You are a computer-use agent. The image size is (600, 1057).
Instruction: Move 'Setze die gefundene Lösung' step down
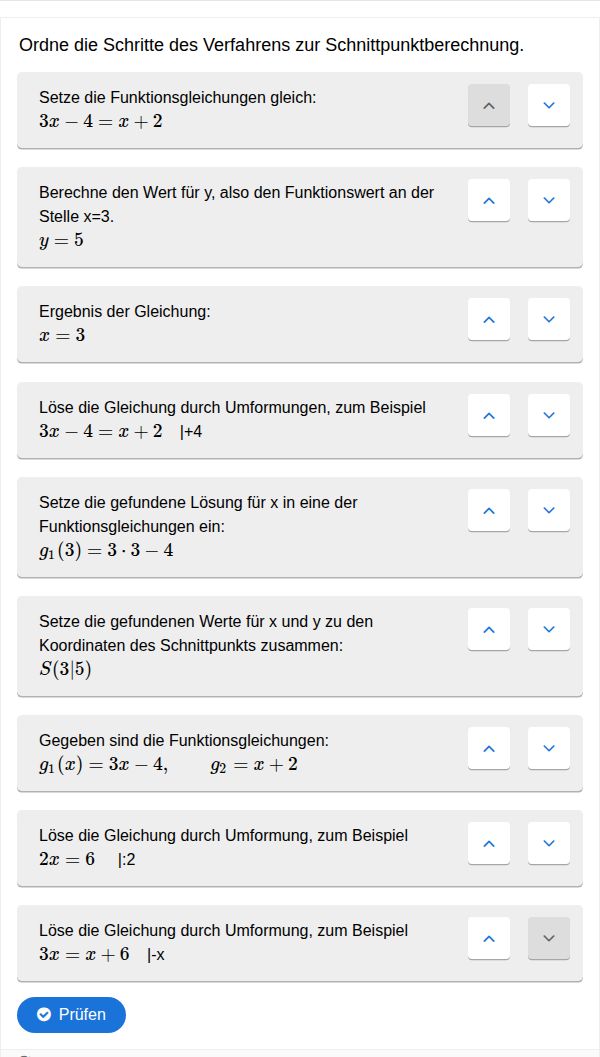click(548, 510)
